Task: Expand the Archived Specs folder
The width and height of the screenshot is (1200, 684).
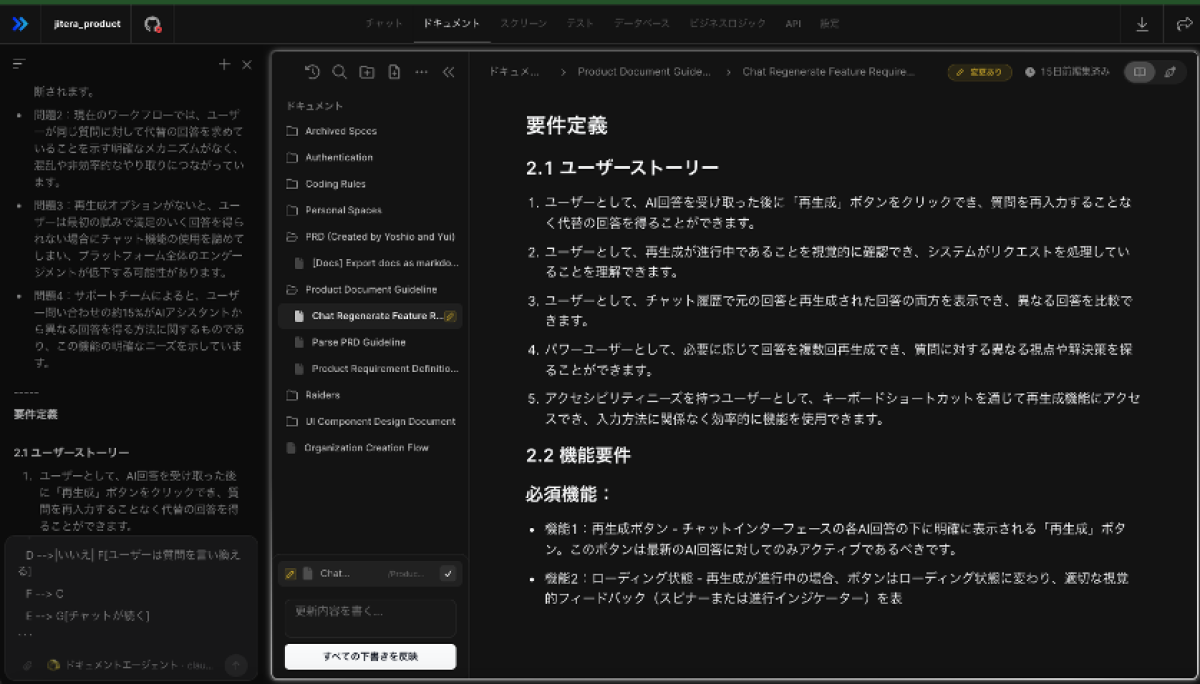Action: [x=340, y=131]
